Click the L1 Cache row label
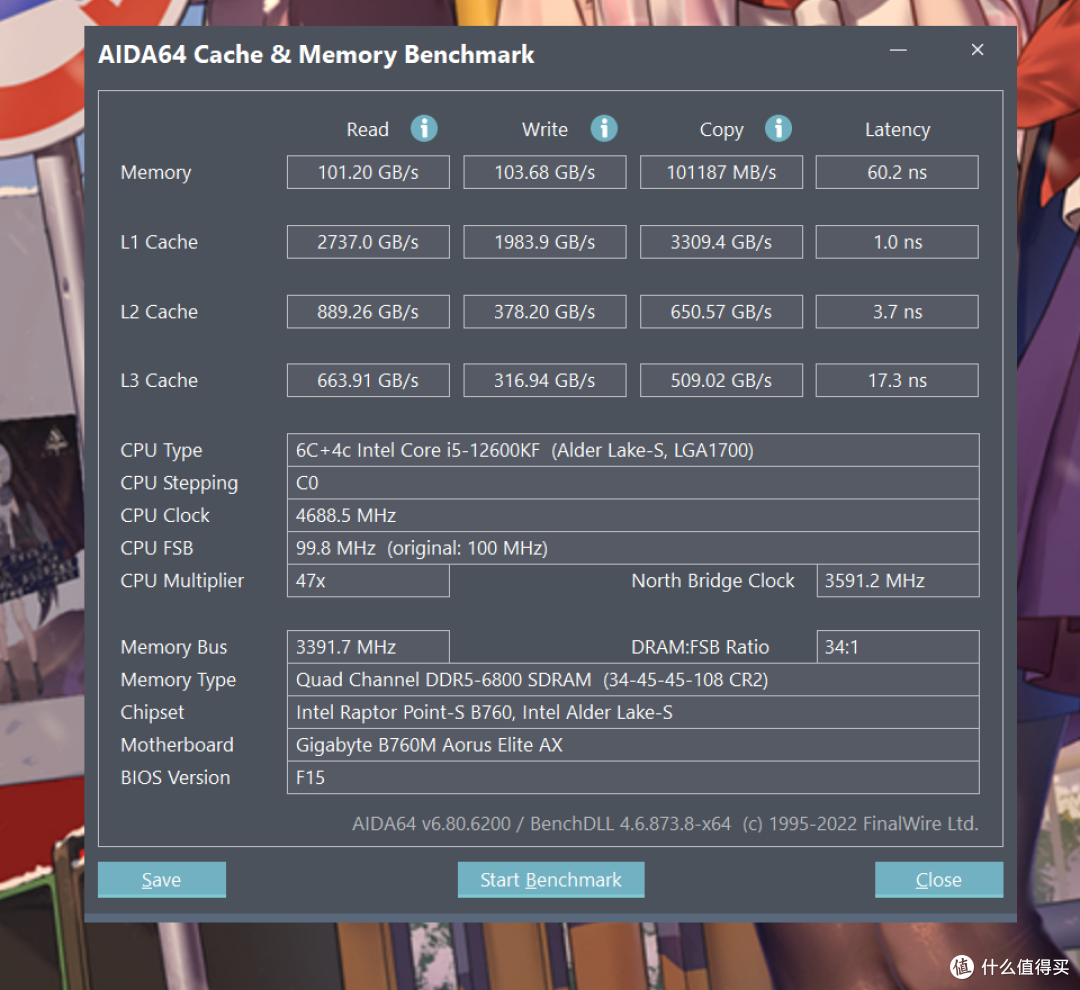 (159, 242)
